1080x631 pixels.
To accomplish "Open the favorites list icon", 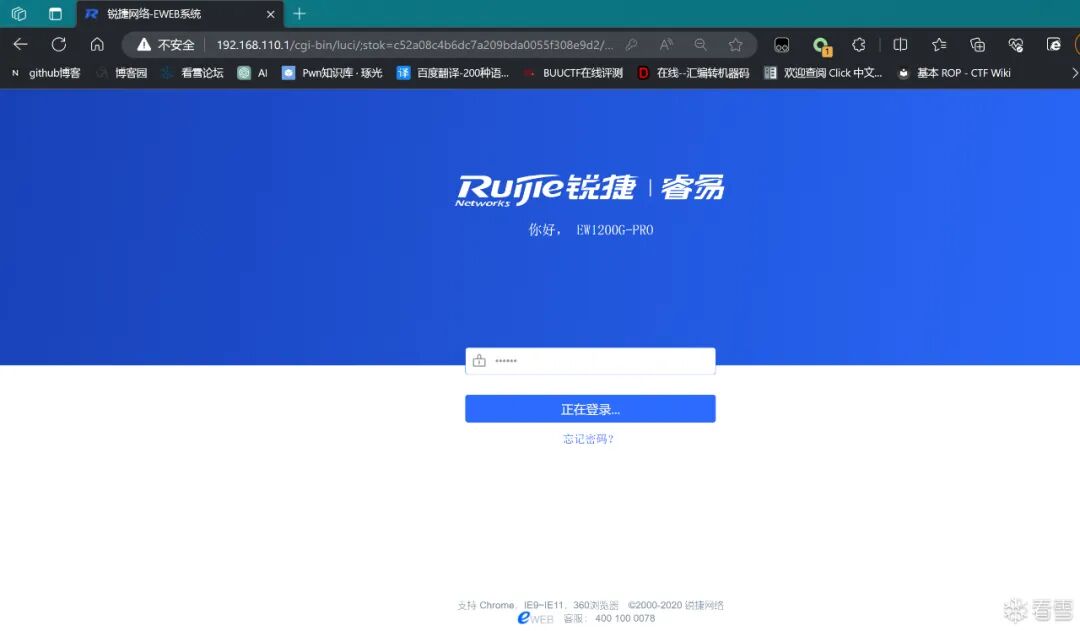I will click(939, 45).
